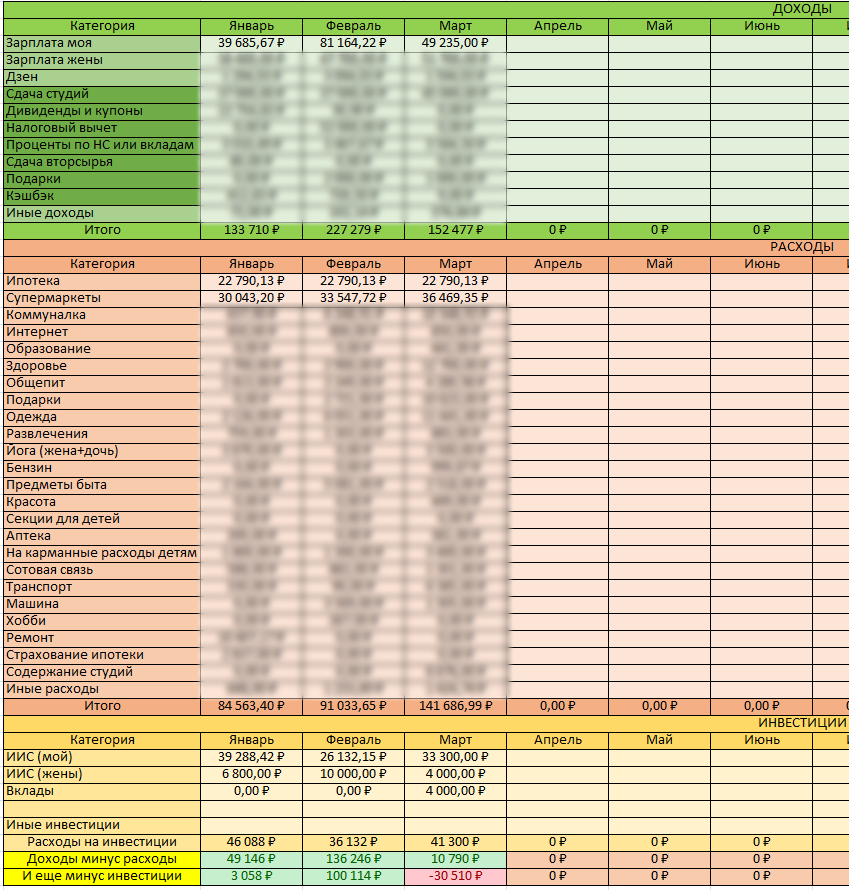Image resolution: width=849 pixels, height=890 pixels.
Task: Click the 'ДОХОДЫ' section header
Action: tap(802, 9)
